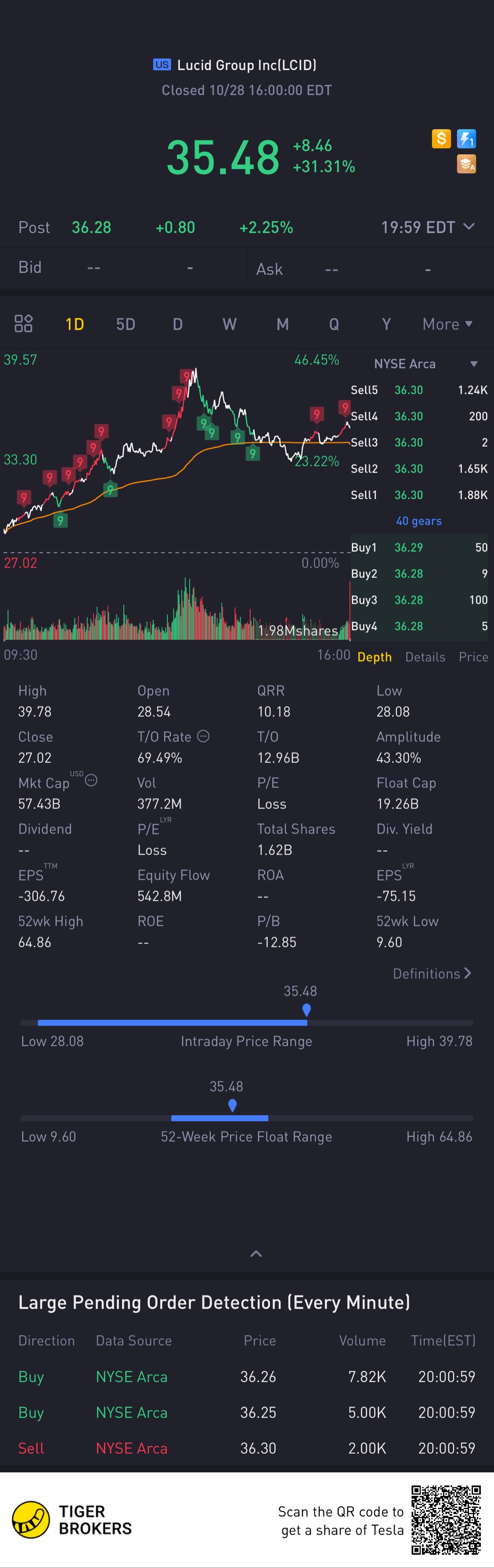Tap the Float Cap value 19.26B

[397, 803]
